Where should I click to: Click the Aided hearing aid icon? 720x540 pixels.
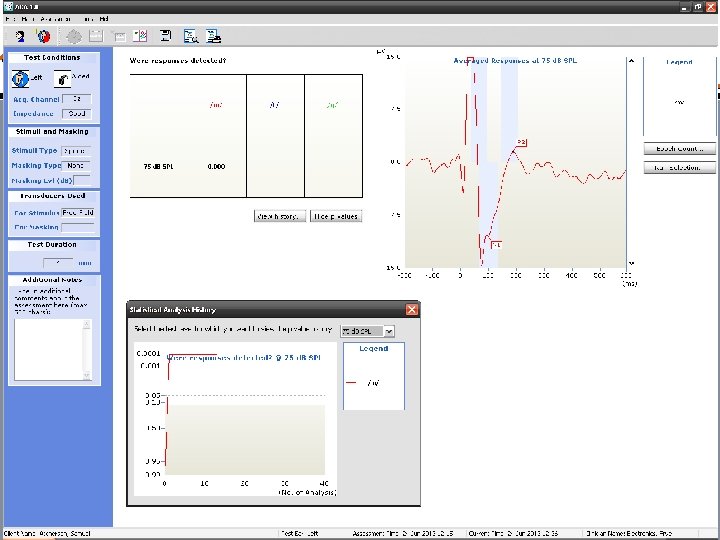62,79
